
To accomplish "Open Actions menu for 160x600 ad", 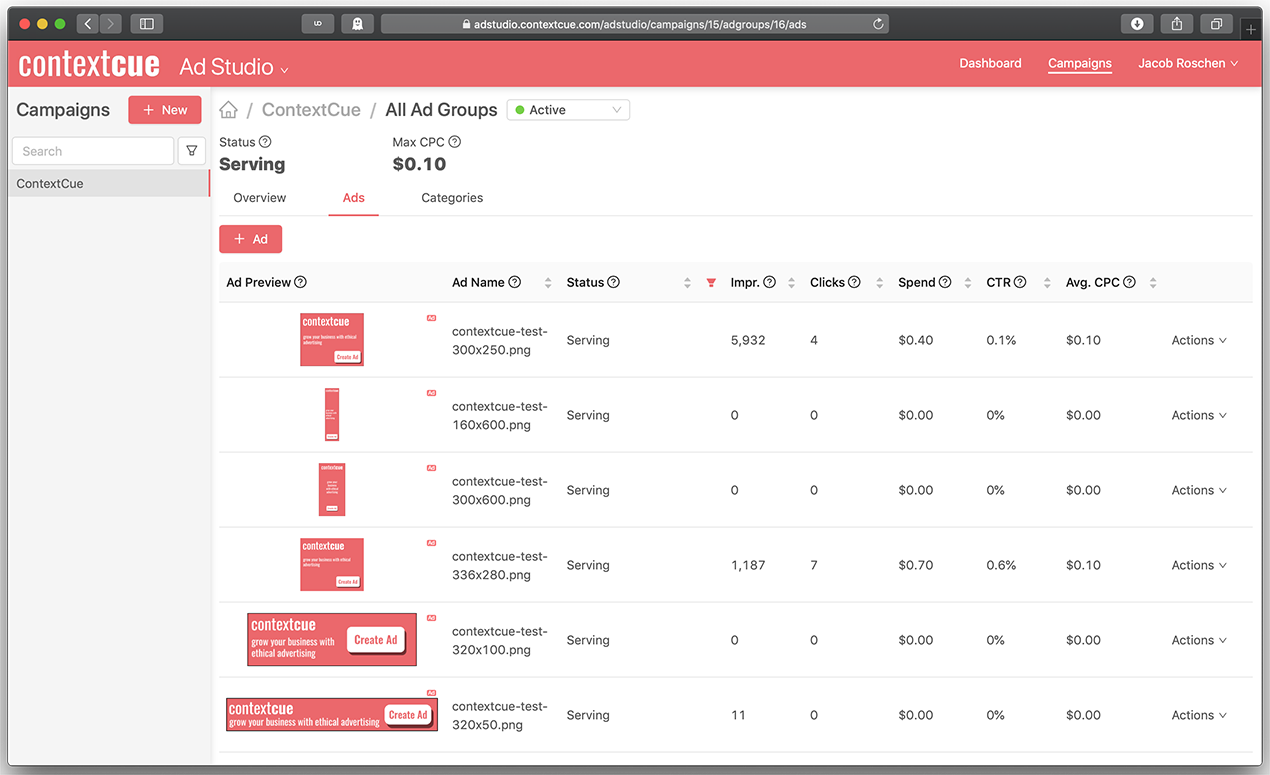I will 1199,415.
